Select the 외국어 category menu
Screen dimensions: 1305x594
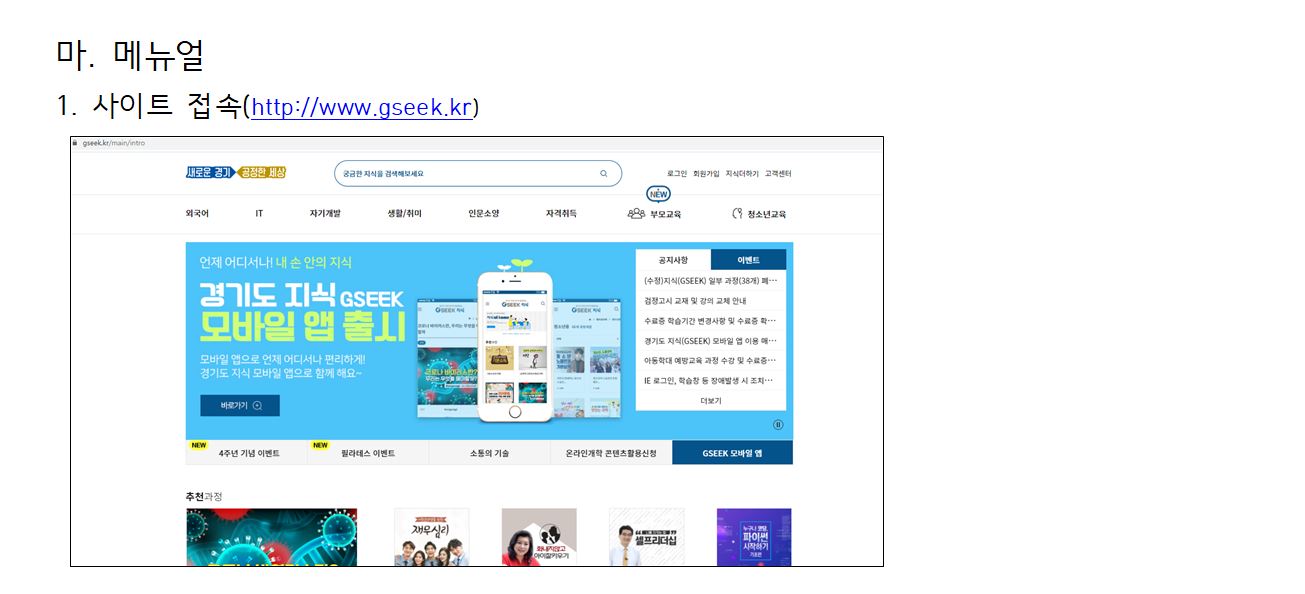click(197, 214)
